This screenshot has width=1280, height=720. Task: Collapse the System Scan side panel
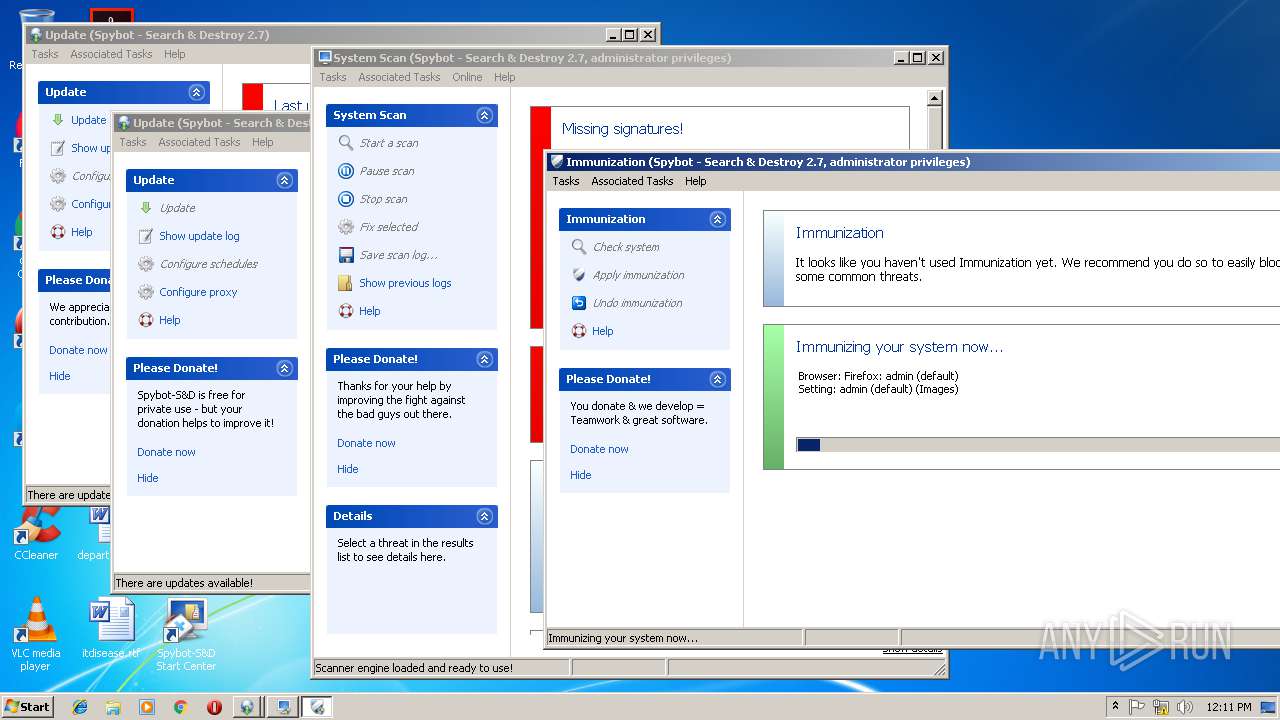[x=484, y=115]
